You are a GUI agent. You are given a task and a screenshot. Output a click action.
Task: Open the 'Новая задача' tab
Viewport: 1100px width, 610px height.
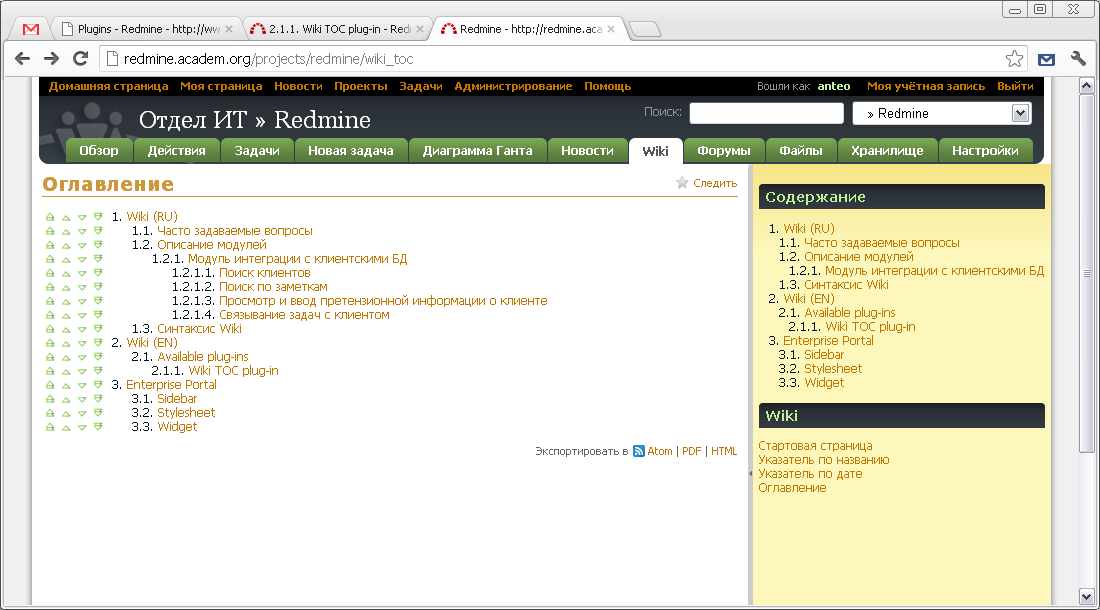point(351,151)
